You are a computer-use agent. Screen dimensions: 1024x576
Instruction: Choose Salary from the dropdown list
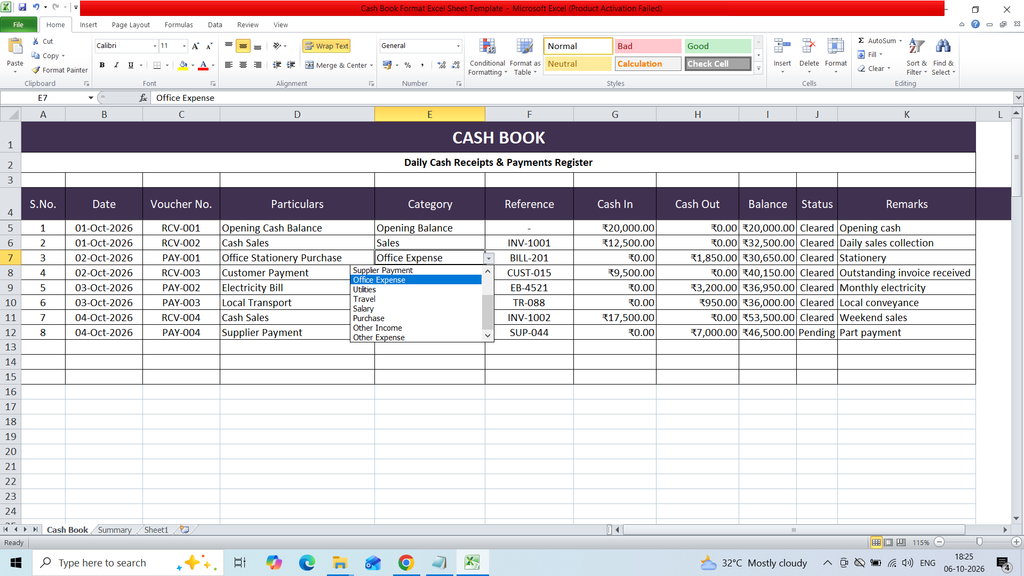[417, 309]
